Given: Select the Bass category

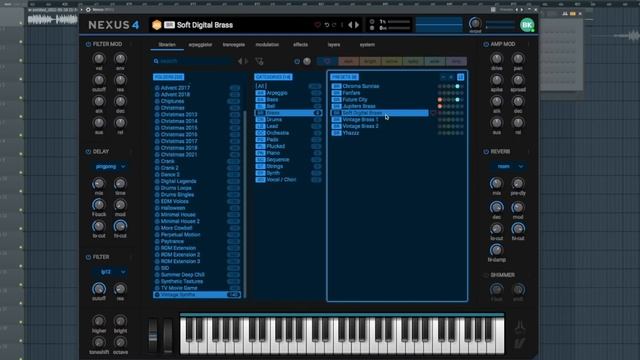Looking at the screenshot, I should [288, 100].
